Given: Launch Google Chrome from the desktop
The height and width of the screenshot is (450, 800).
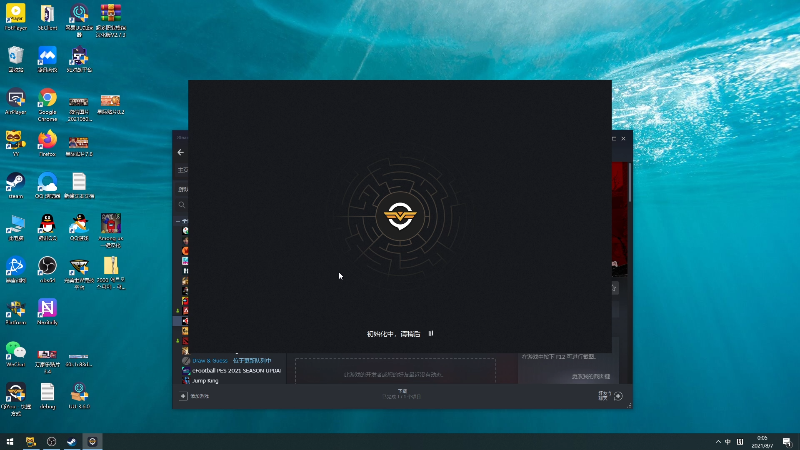Looking at the screenshot, I should (x=47, y=105).
